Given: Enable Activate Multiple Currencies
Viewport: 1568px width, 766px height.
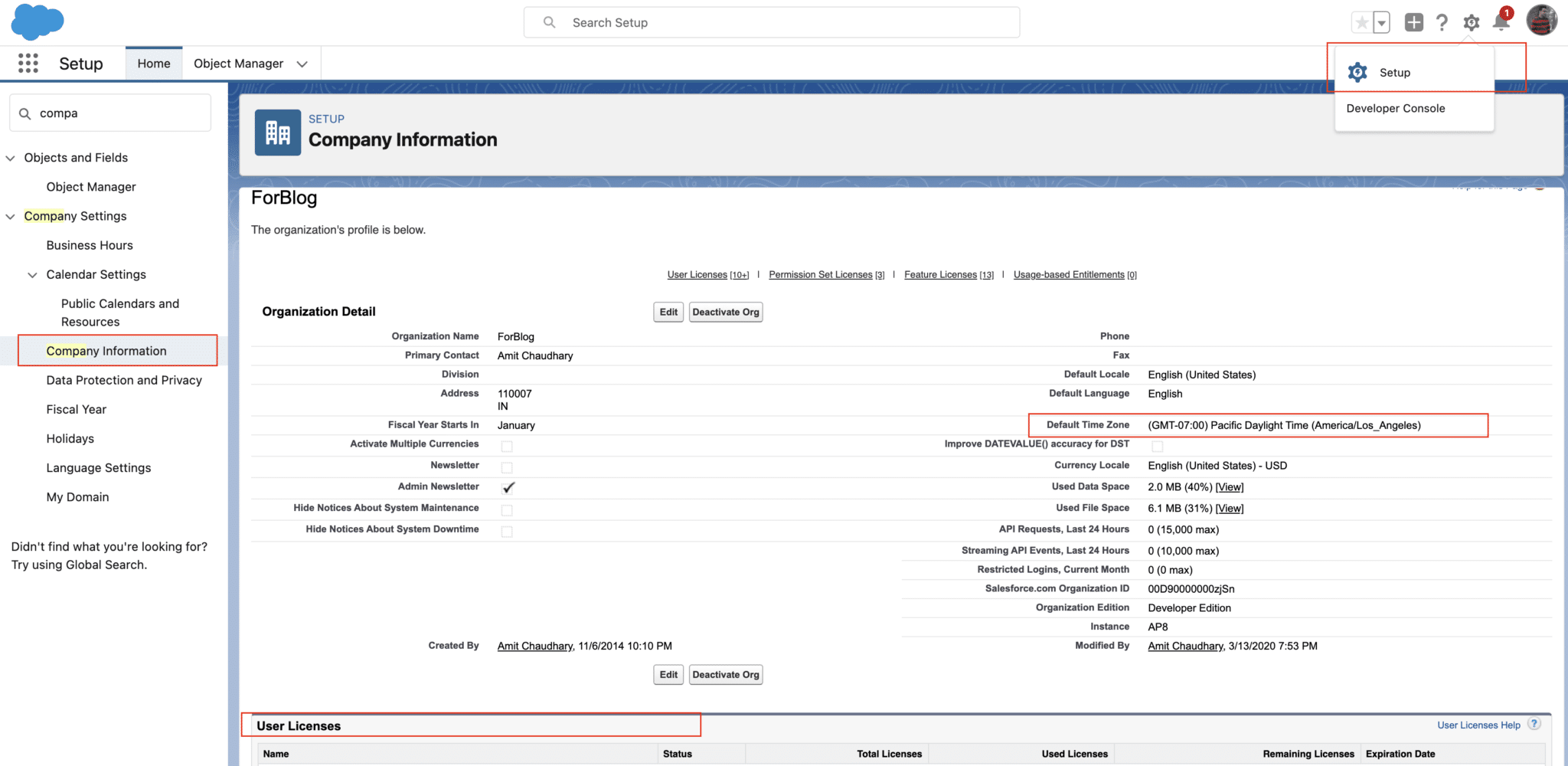Looking at the screenshot, I should coord(507,444).
